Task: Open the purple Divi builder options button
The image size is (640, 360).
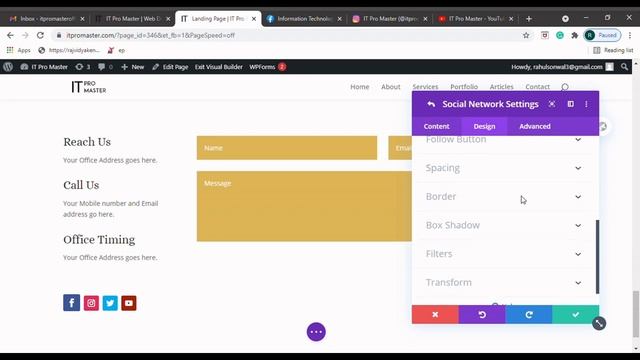Action: pos(316,332)
